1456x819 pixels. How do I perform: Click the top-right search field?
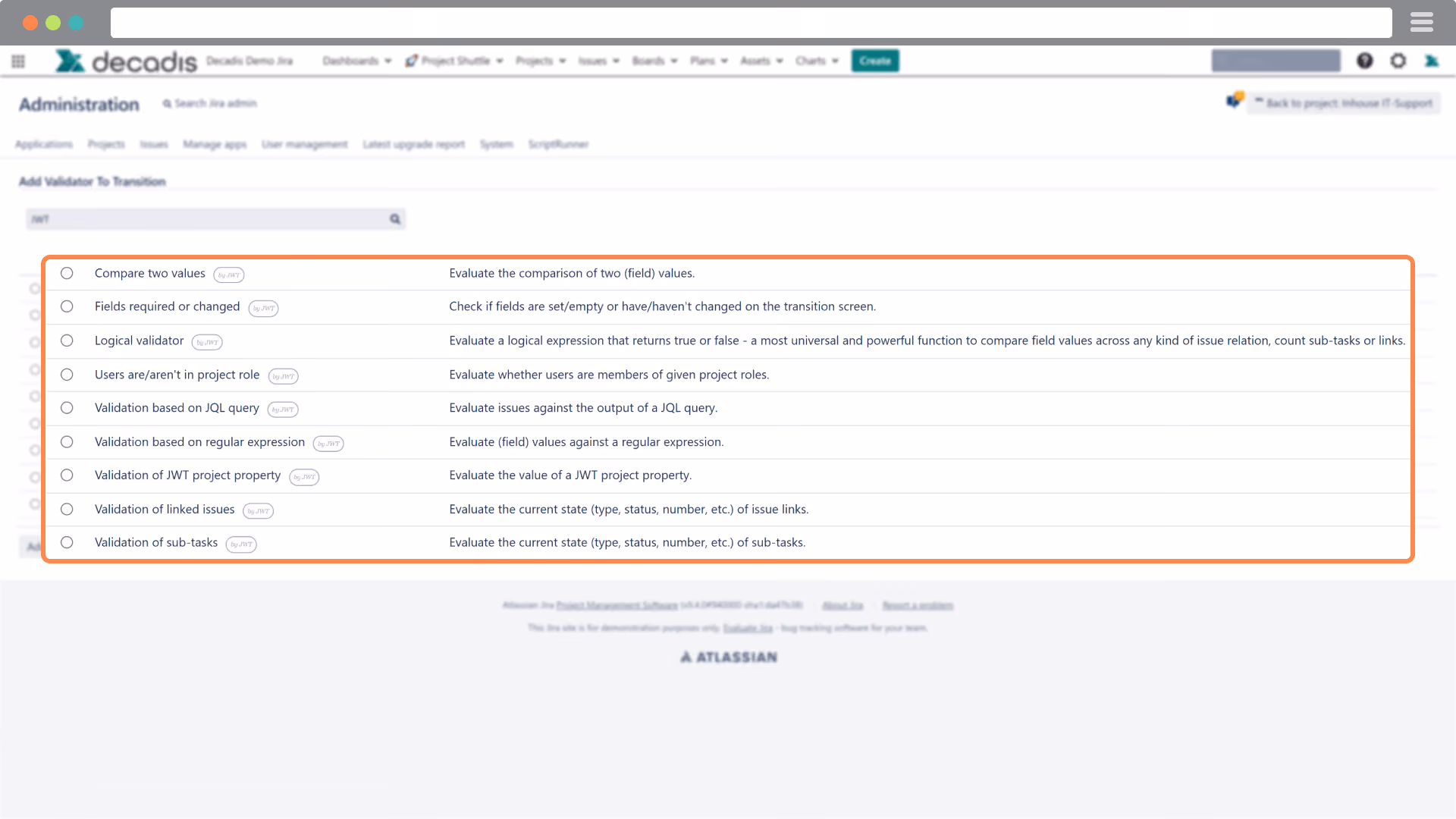[1276, 61]
